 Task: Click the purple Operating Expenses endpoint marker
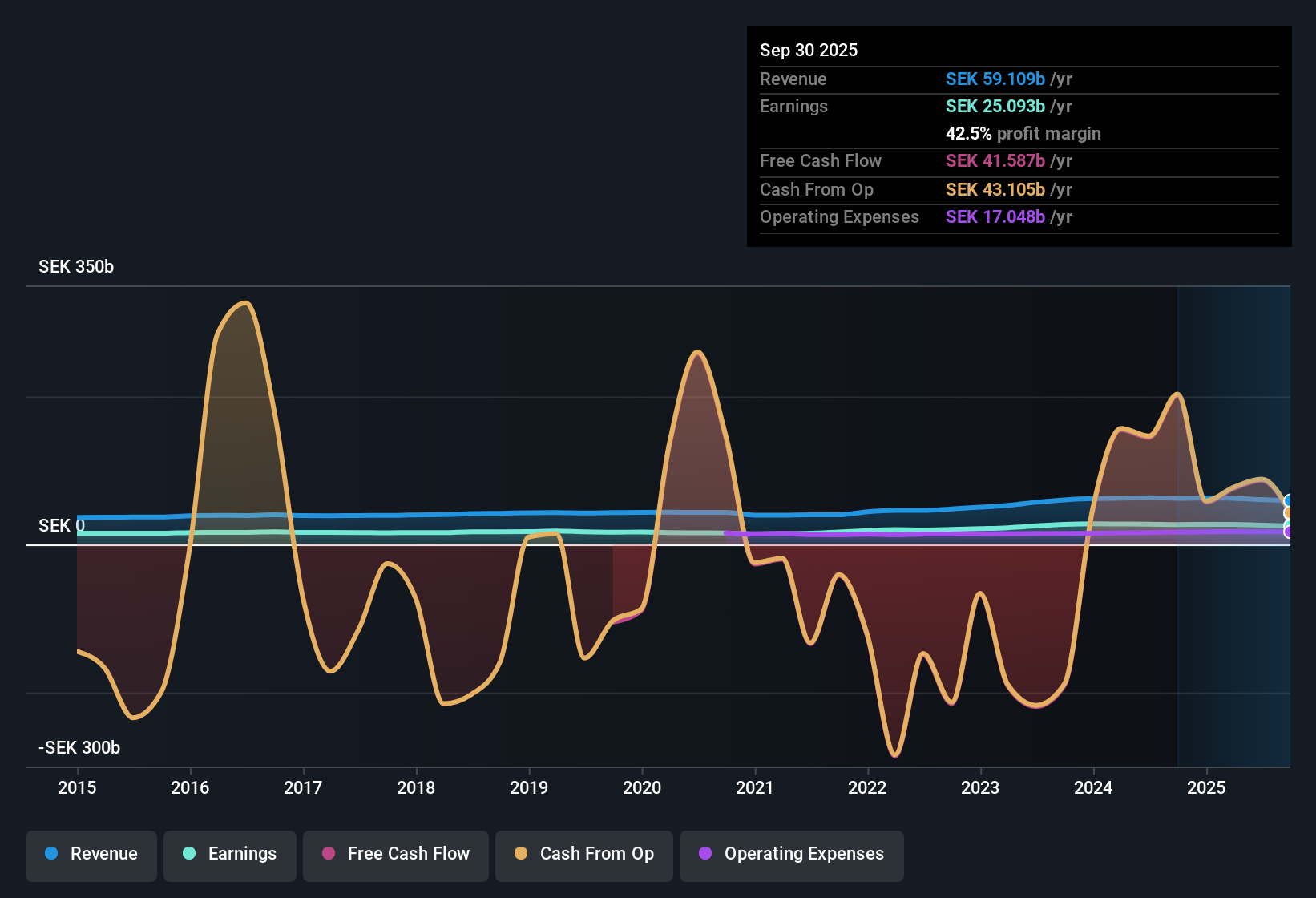click(x=1287, y=532)
